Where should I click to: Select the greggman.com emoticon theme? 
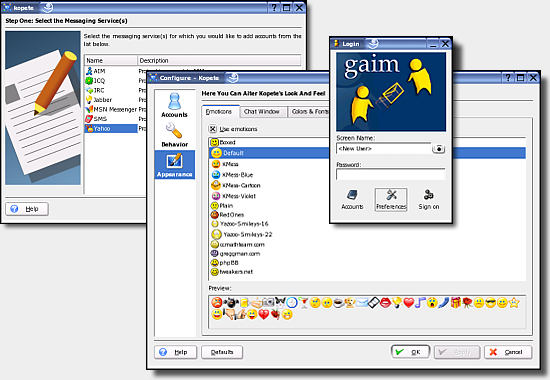(x=235, y=253)
